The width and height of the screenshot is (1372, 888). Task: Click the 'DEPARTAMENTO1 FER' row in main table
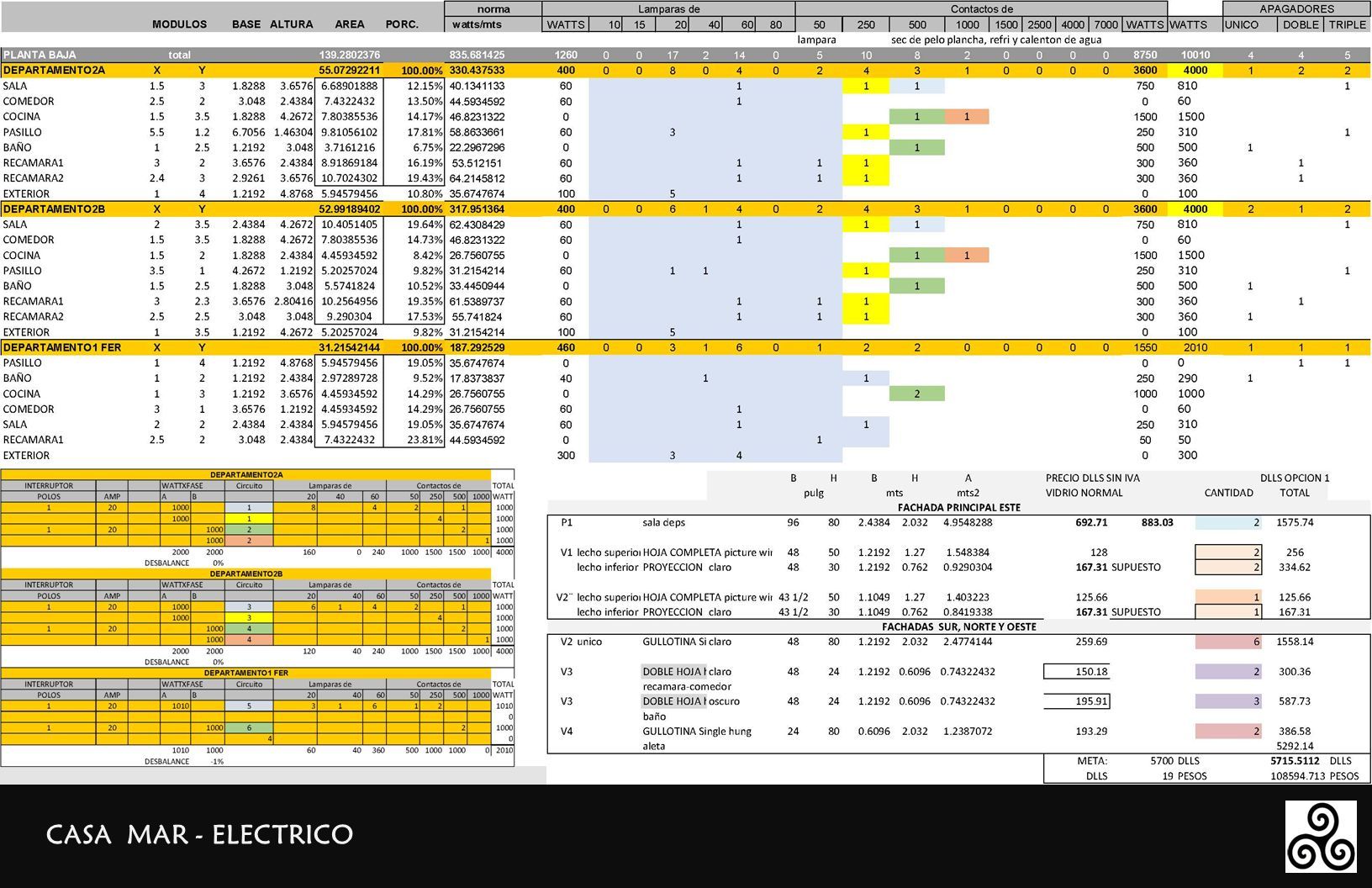click(685, 347)
